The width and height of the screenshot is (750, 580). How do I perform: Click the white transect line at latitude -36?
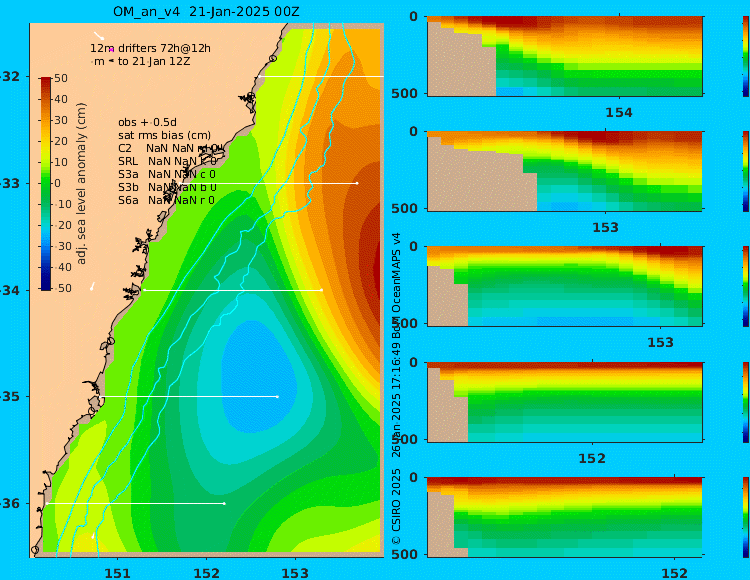(136, 503)
